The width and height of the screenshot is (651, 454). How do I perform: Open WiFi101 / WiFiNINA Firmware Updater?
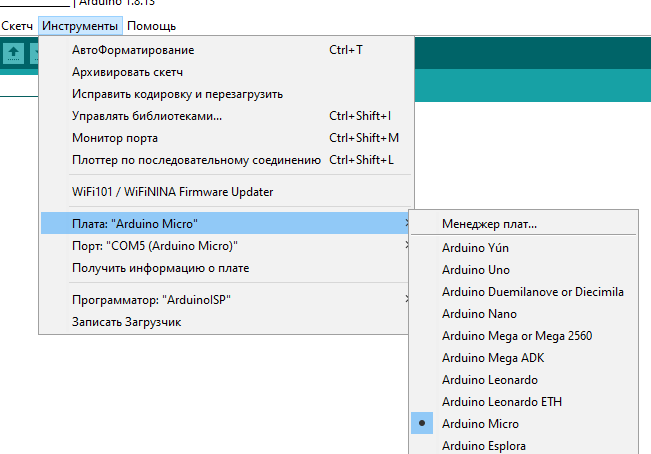[x=172, y=192]
